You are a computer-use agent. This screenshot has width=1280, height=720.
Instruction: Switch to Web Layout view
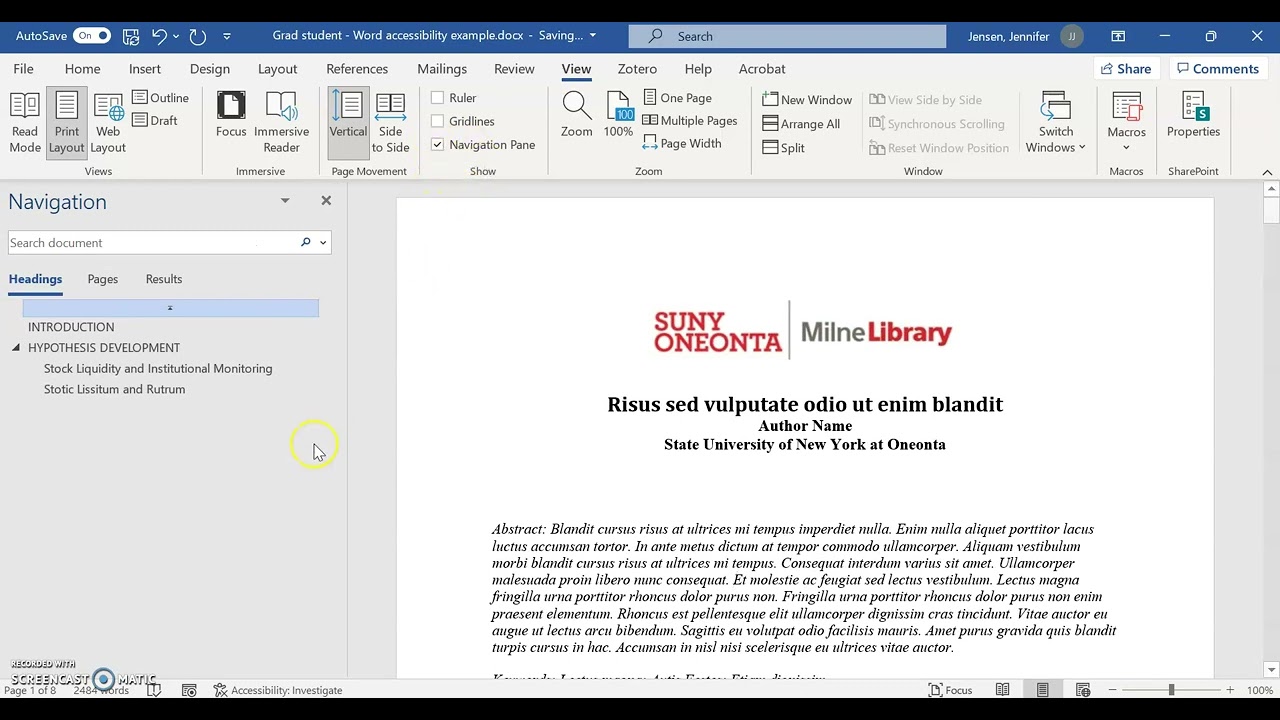point(108,122)
